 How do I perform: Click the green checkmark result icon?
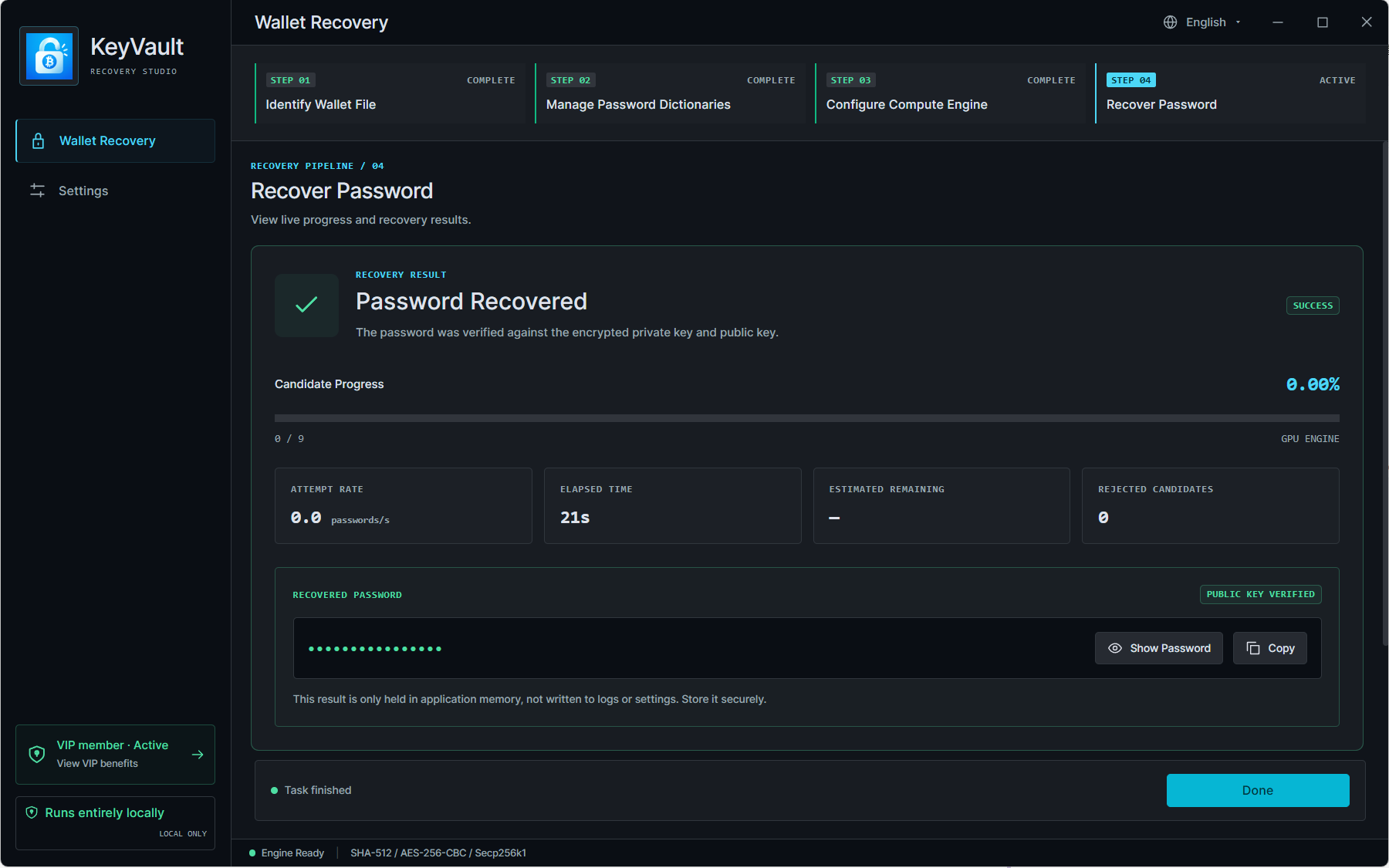306,306
